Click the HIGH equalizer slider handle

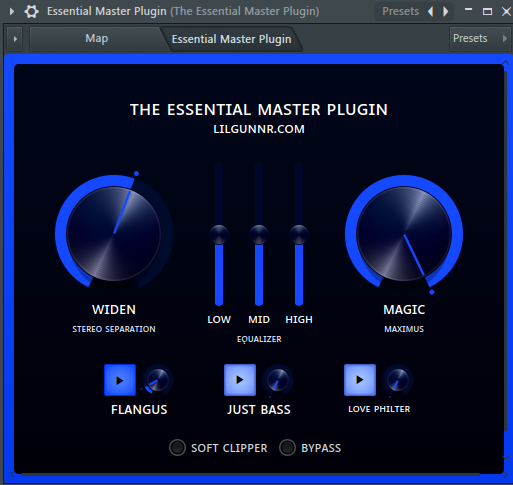[x=299, y=234]
